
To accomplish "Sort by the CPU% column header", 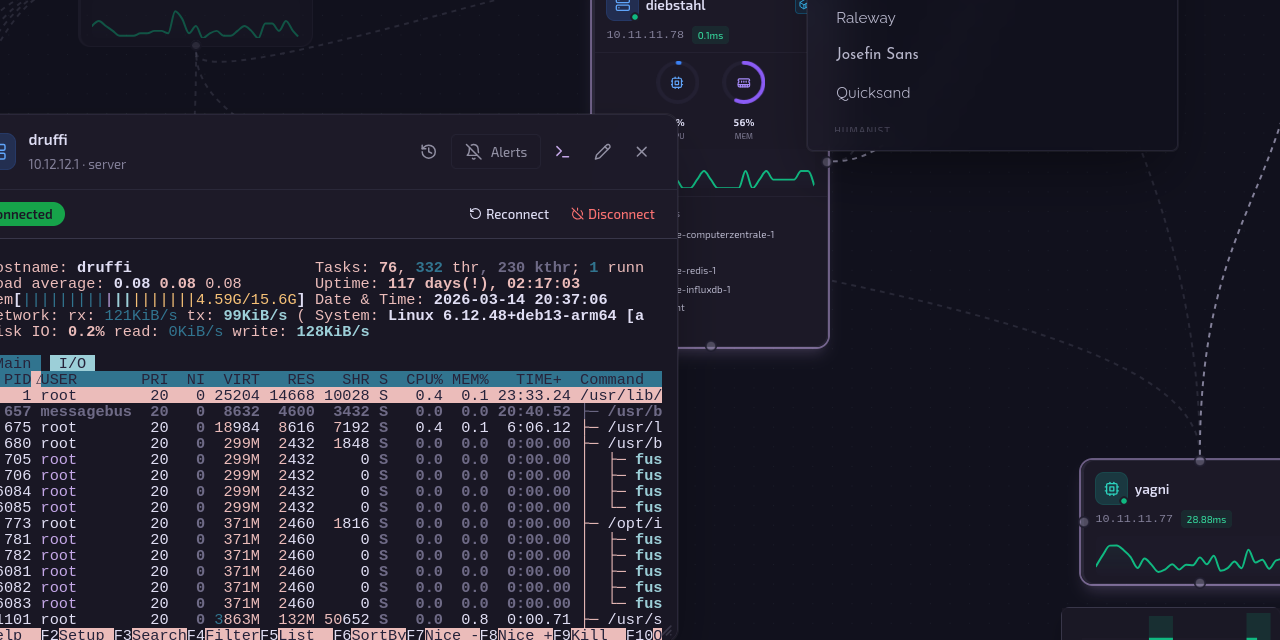I will 424,380.
